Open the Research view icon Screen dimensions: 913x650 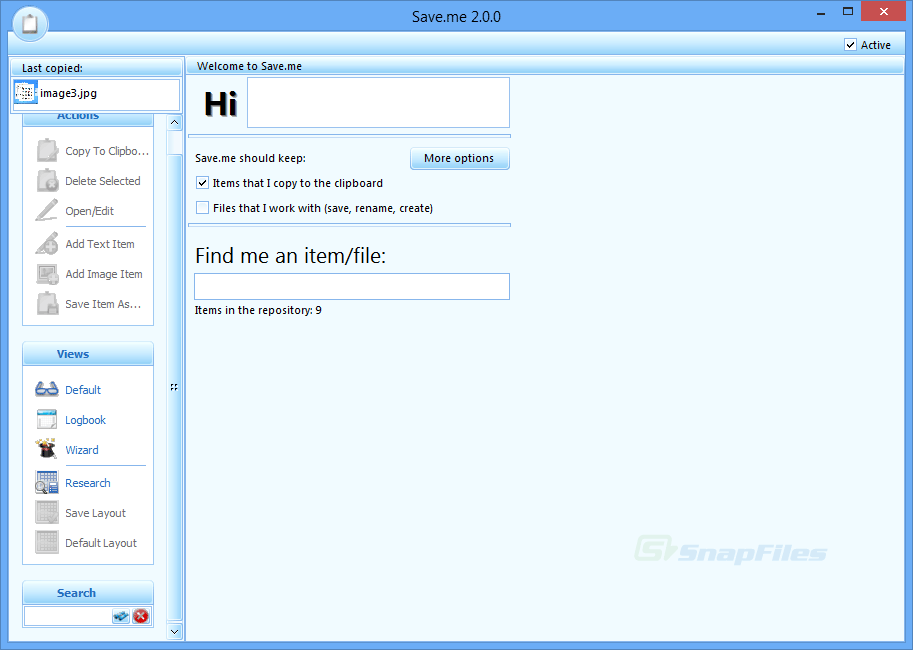47,482
